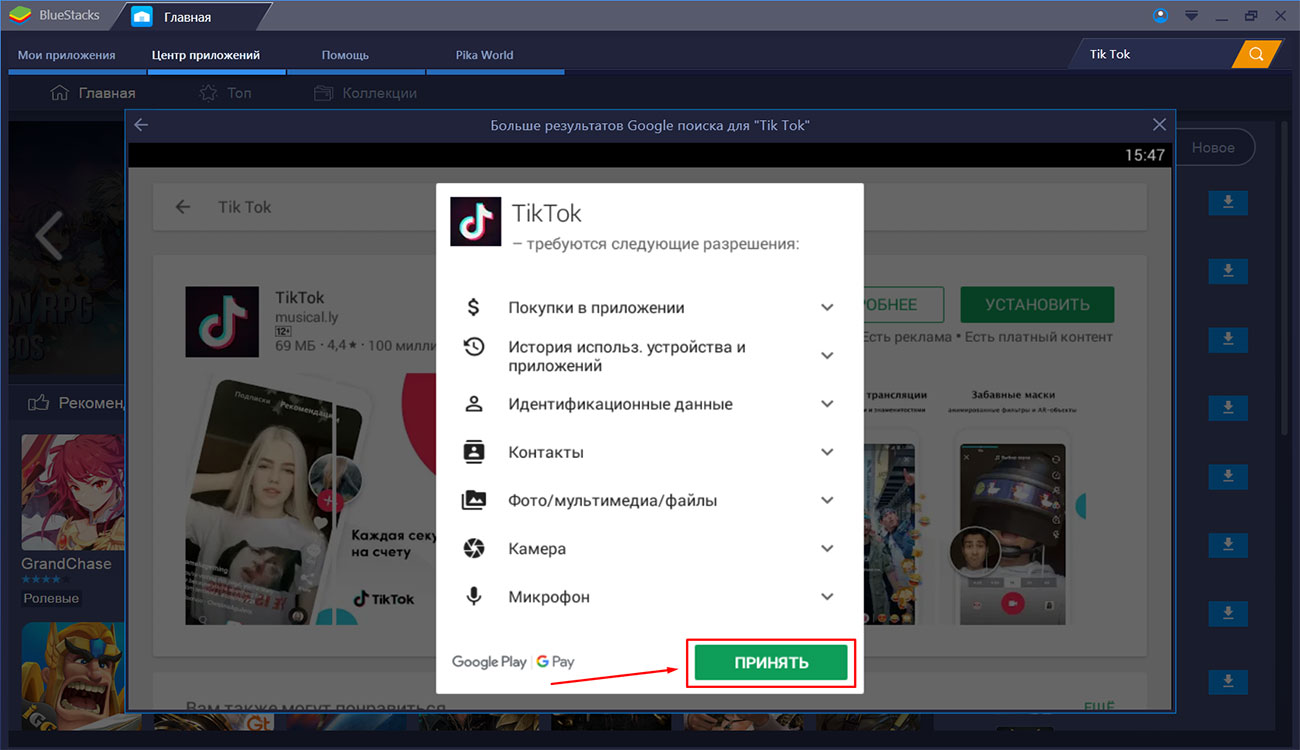This screenshot has height=750, width=1300.
Task: Click the dollar sign purchases icon
Action: pos(474,307)
